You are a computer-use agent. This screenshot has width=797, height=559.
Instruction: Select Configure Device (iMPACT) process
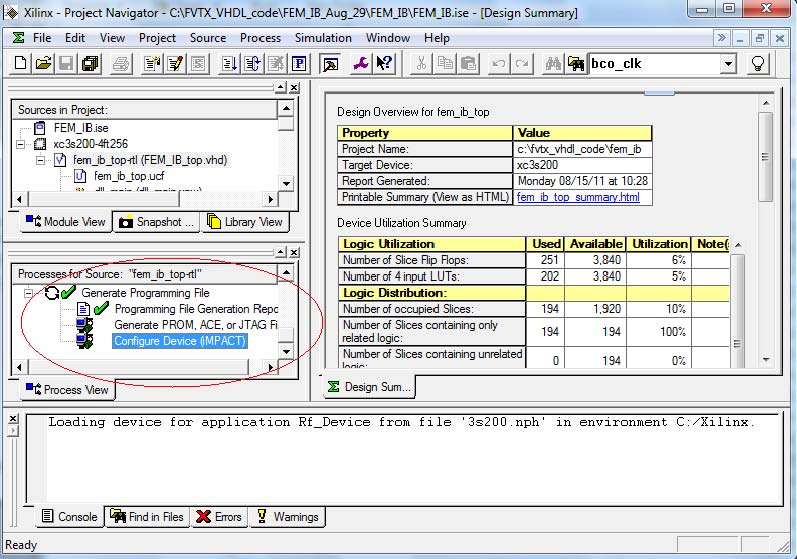click(x=180, y=341)
